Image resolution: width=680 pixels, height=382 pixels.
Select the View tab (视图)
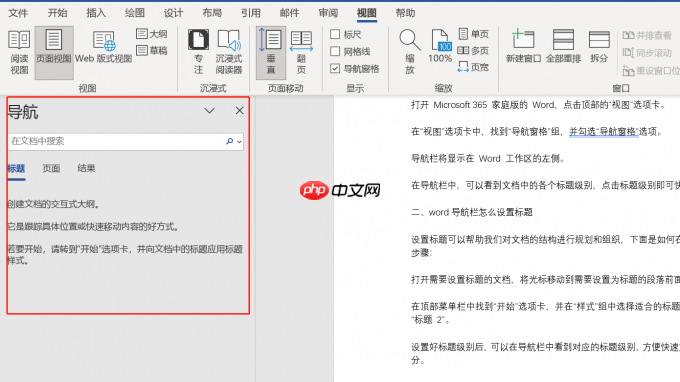click(366, 13)
